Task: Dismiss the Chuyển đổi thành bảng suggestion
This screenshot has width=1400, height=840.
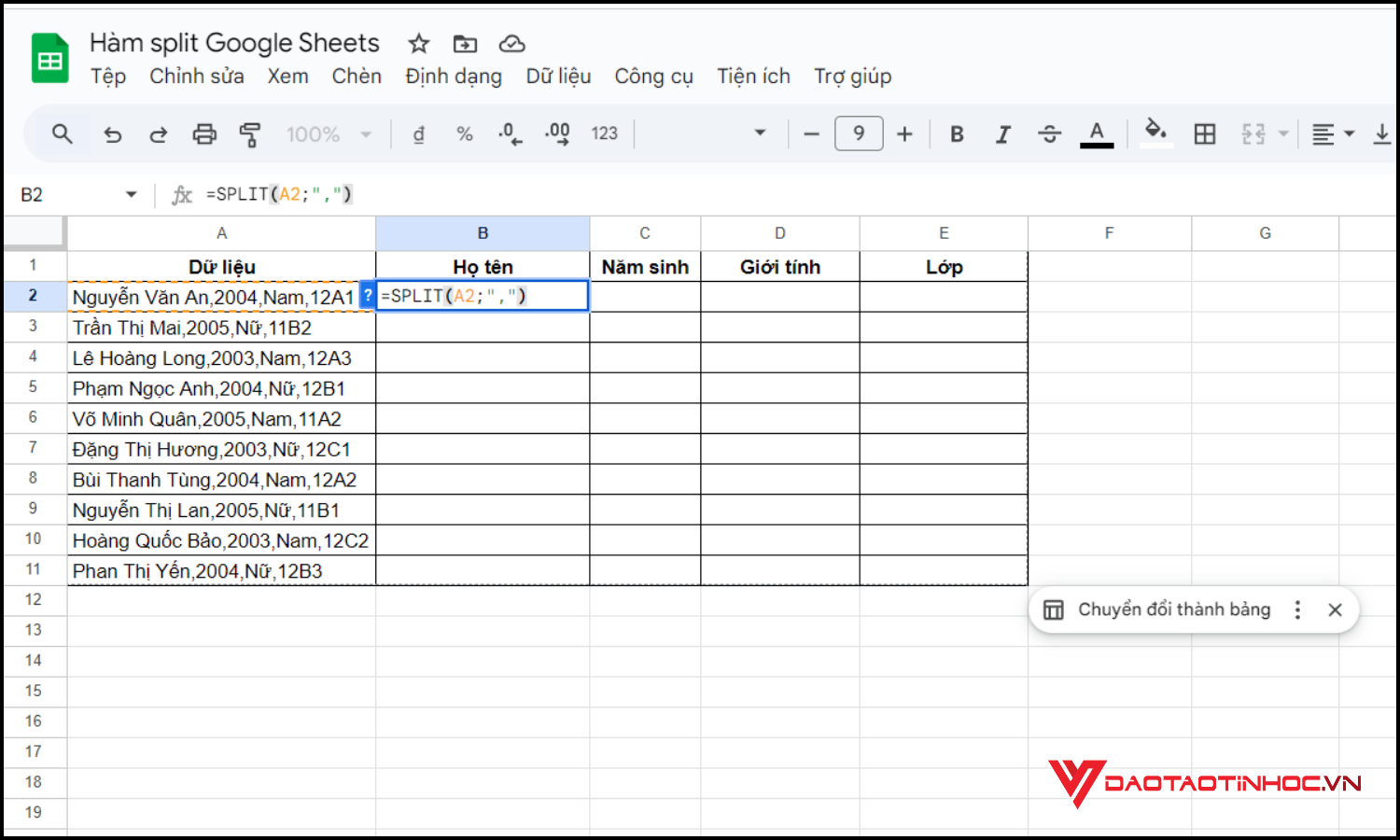Action: (1335, 609)
